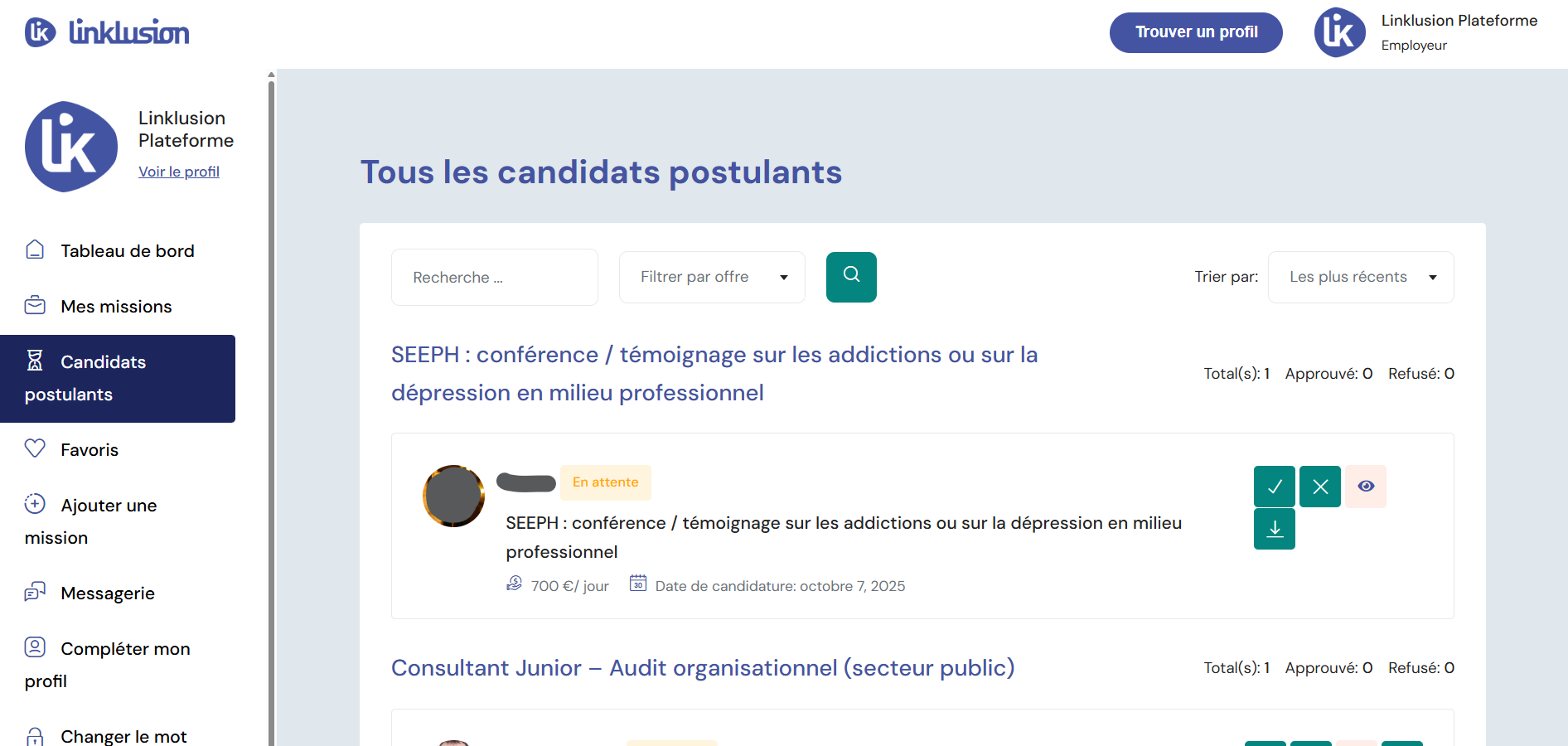Open the Filtrer par offre dropdown
The image size is (1568, 746).
[711, 277]
